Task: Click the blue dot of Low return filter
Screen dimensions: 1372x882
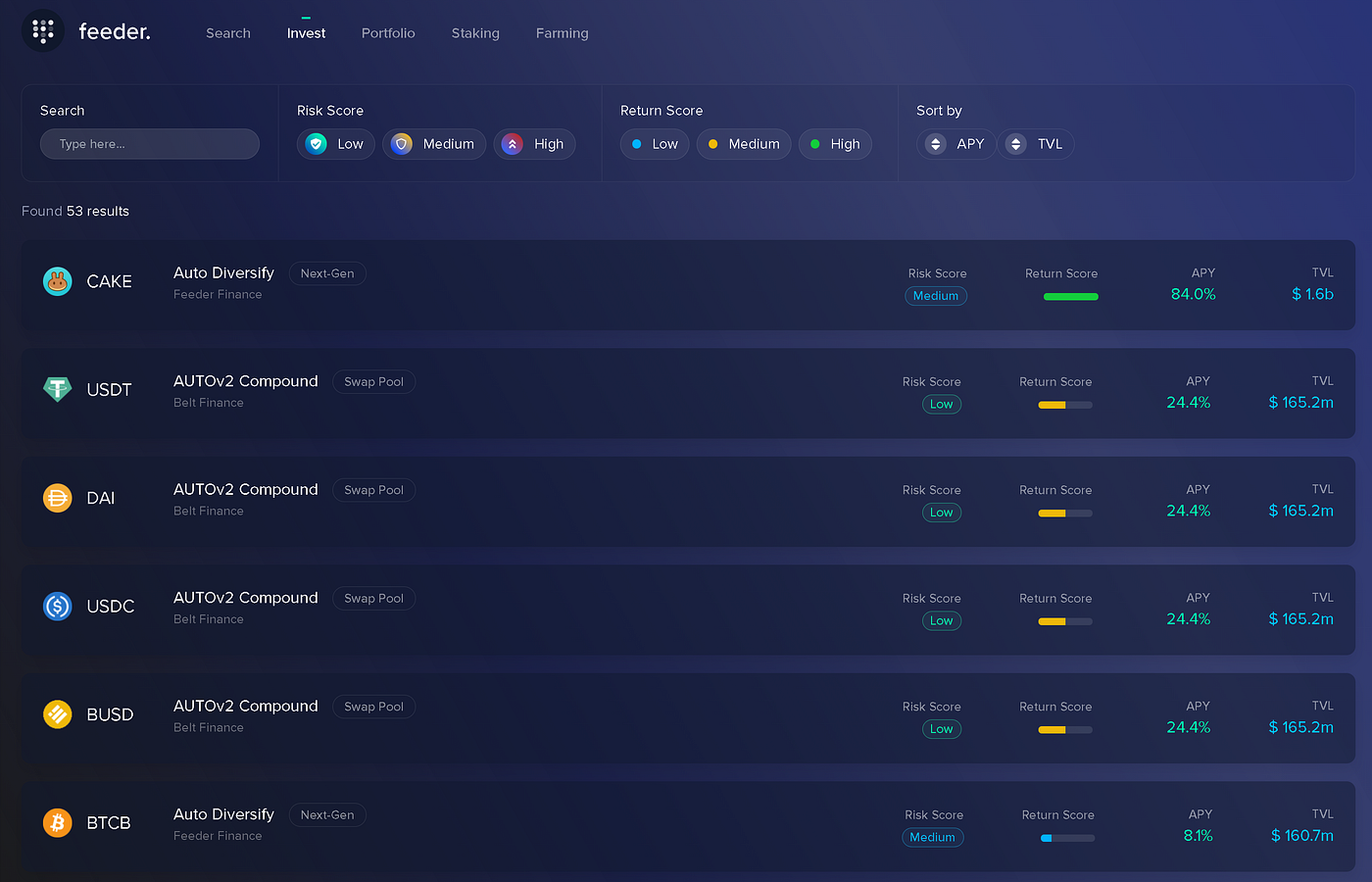Action: [x=637, y=144]
